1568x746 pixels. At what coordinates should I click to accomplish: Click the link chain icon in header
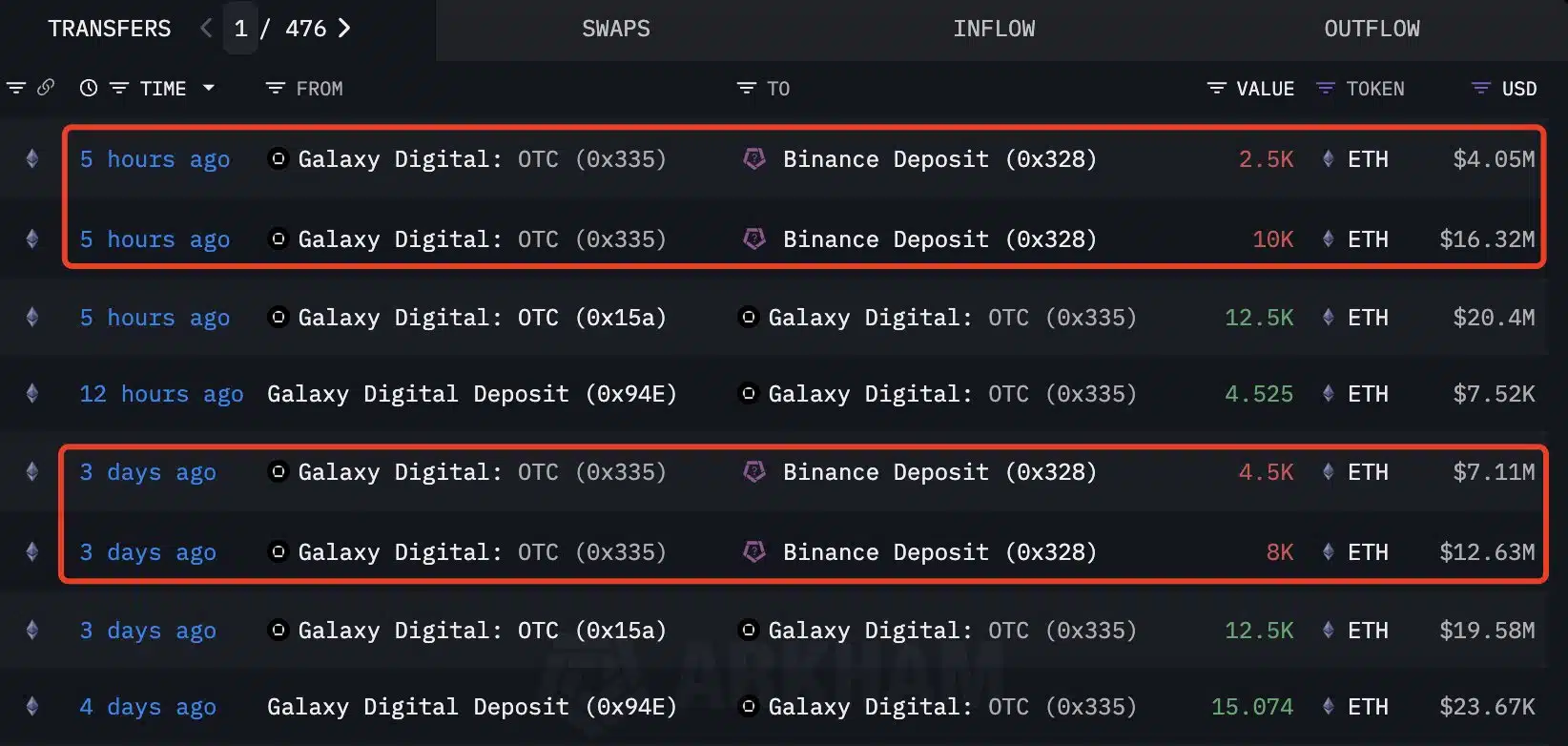pos(46,88)
